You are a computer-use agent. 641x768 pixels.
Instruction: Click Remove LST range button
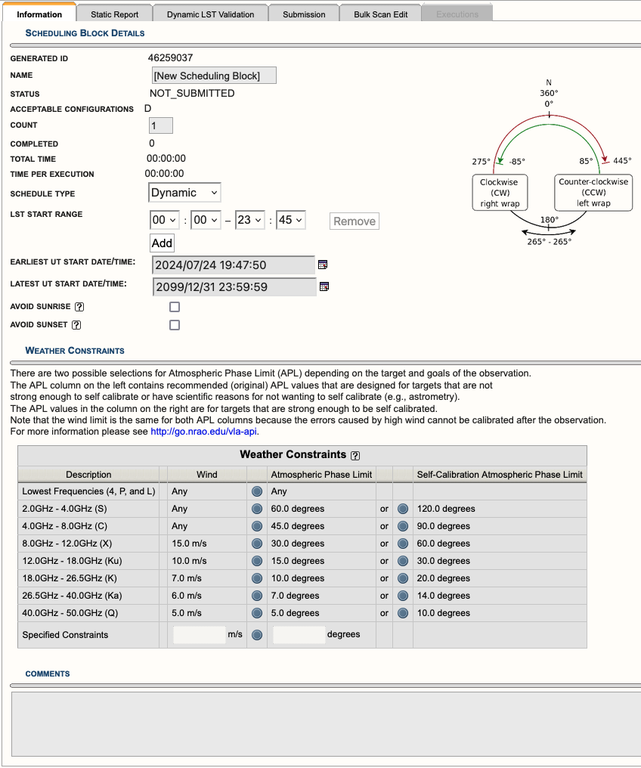tap(355, 221)
